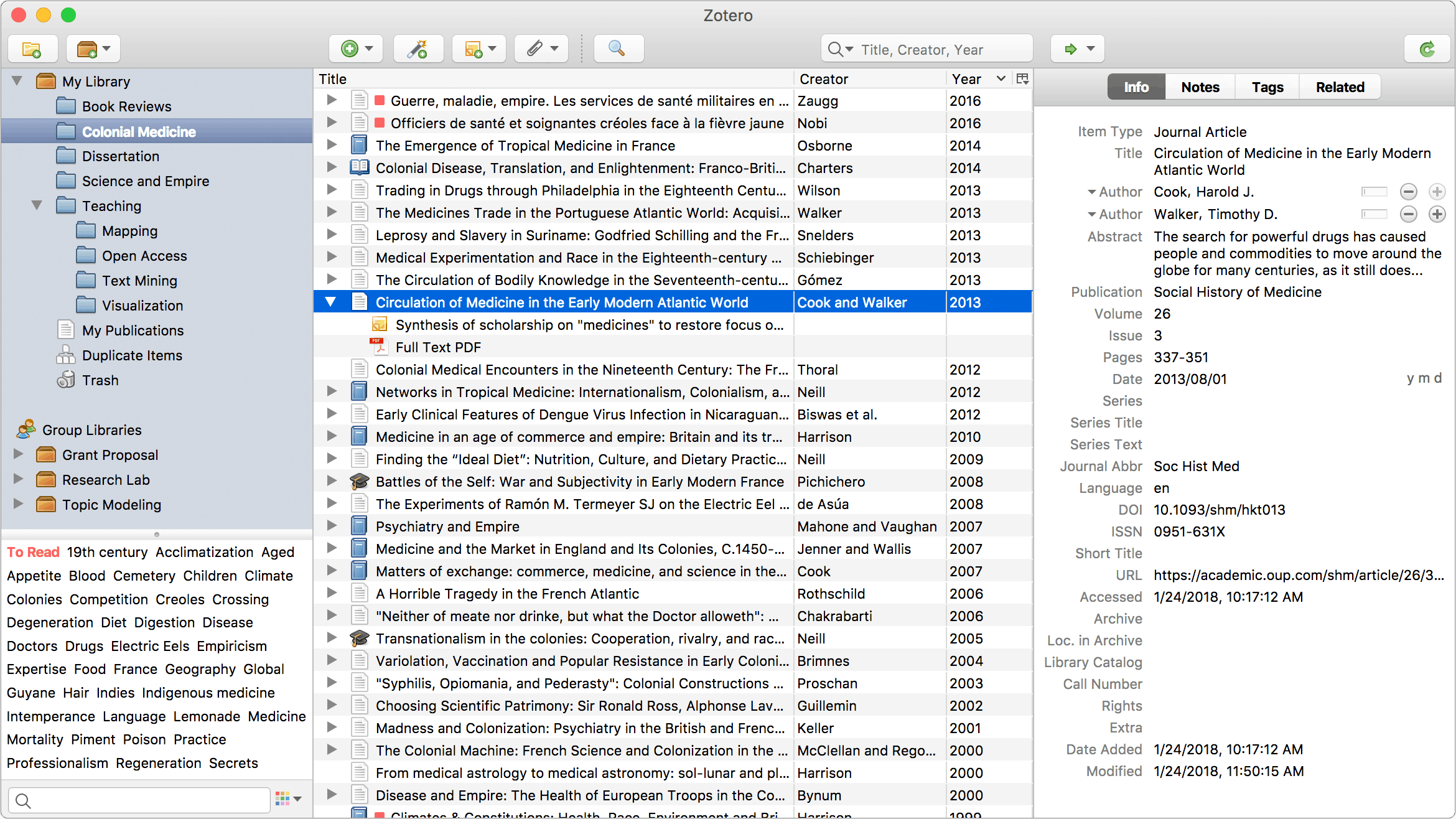Click the year sort direction toggle arrow

[1000, 79]
